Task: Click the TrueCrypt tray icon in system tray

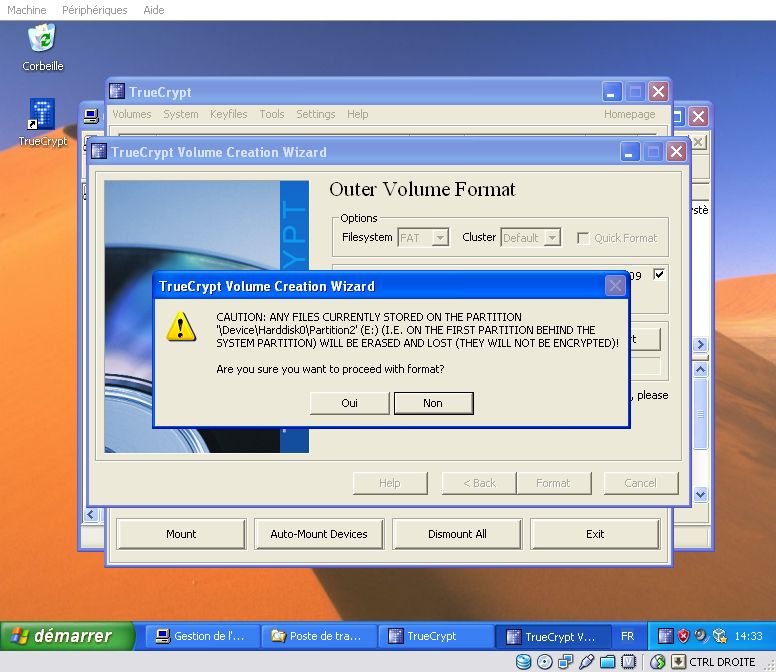Action: pyautogui.click(x=666, y=636)
